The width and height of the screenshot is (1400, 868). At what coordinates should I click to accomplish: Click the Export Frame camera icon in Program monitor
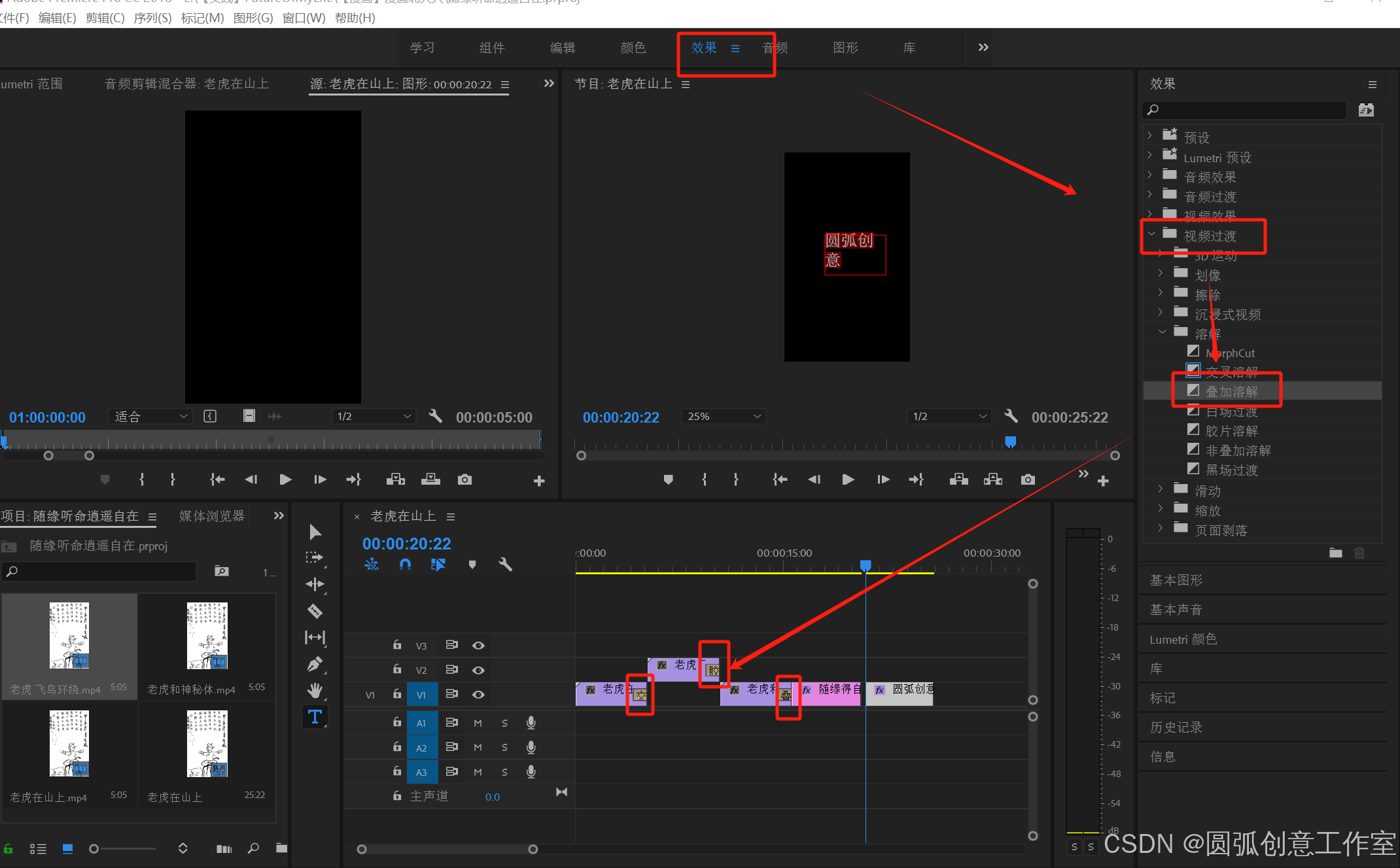click(x=1028, y=479)
